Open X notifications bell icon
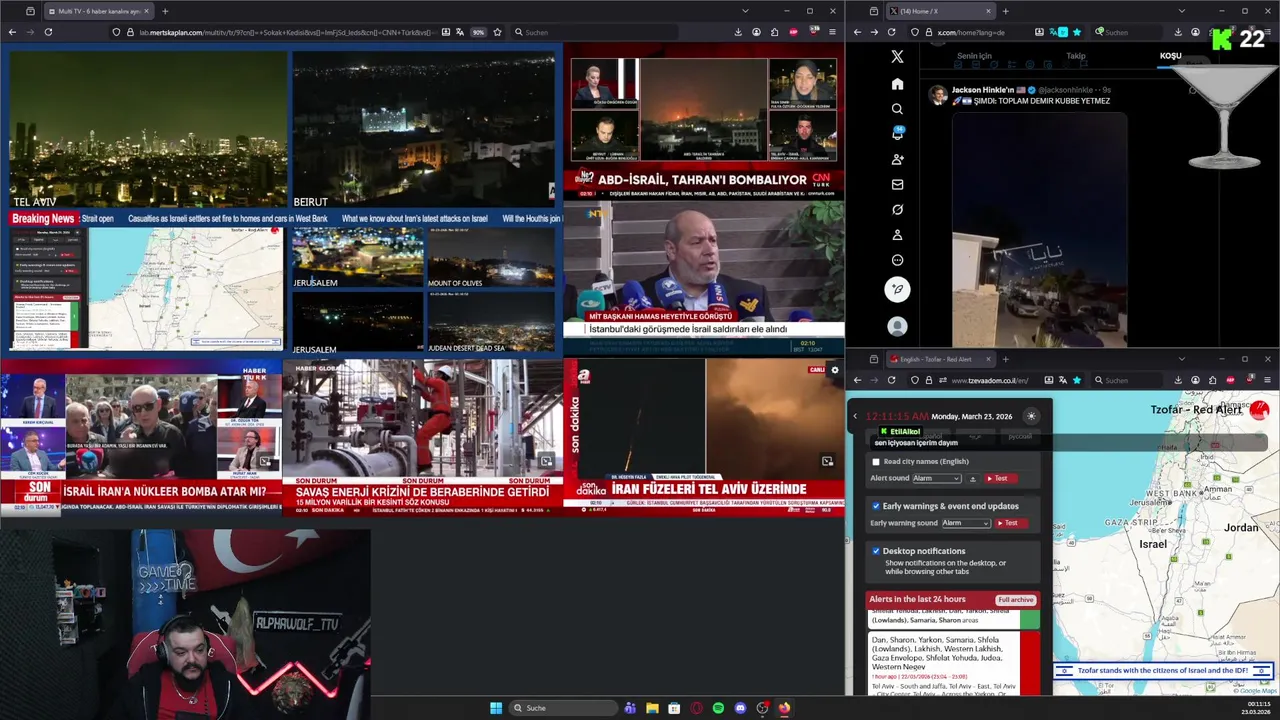Image resolution: width=1280 pixels, height=720 pixels. (897, 134)
